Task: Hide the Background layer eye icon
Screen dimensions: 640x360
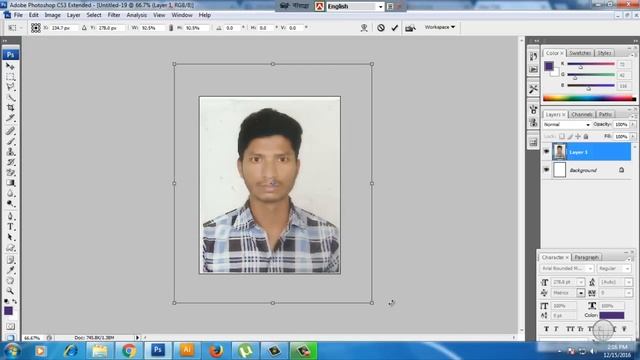Action: pos(546,170)
